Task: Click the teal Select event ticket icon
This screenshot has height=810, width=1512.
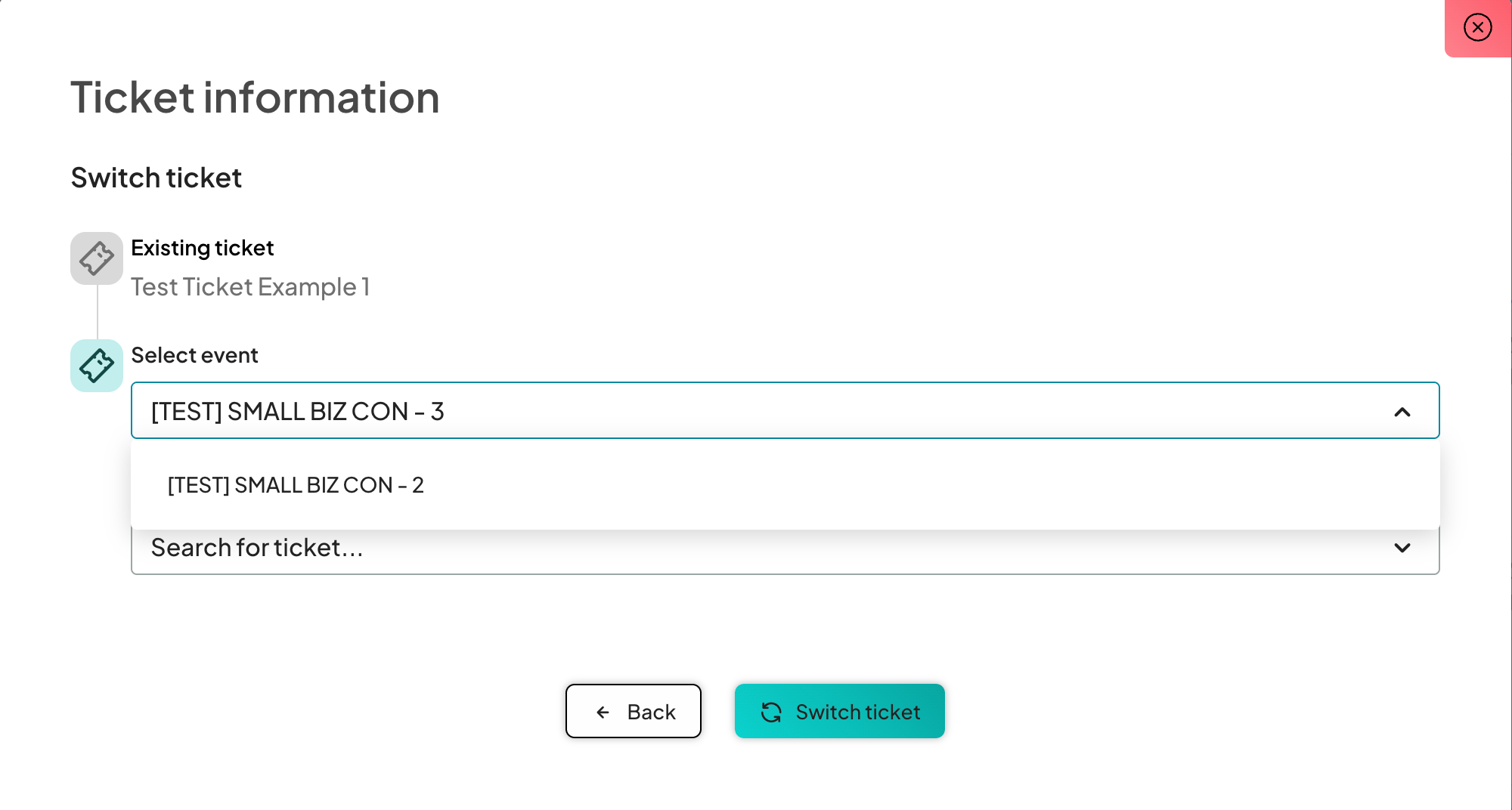Action: pyautogui.click(x=97, y=366)
